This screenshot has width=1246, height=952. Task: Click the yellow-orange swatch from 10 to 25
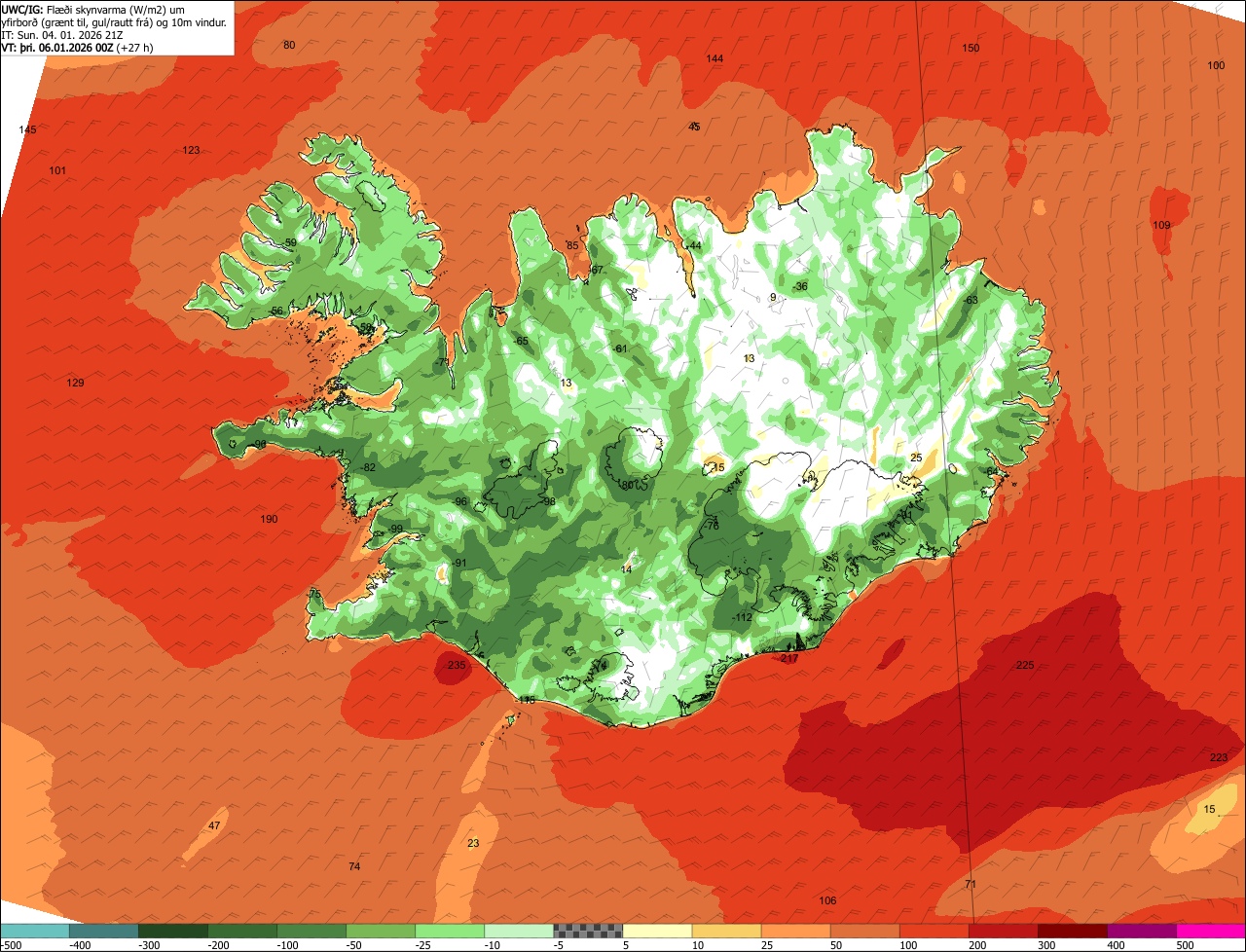726,931
